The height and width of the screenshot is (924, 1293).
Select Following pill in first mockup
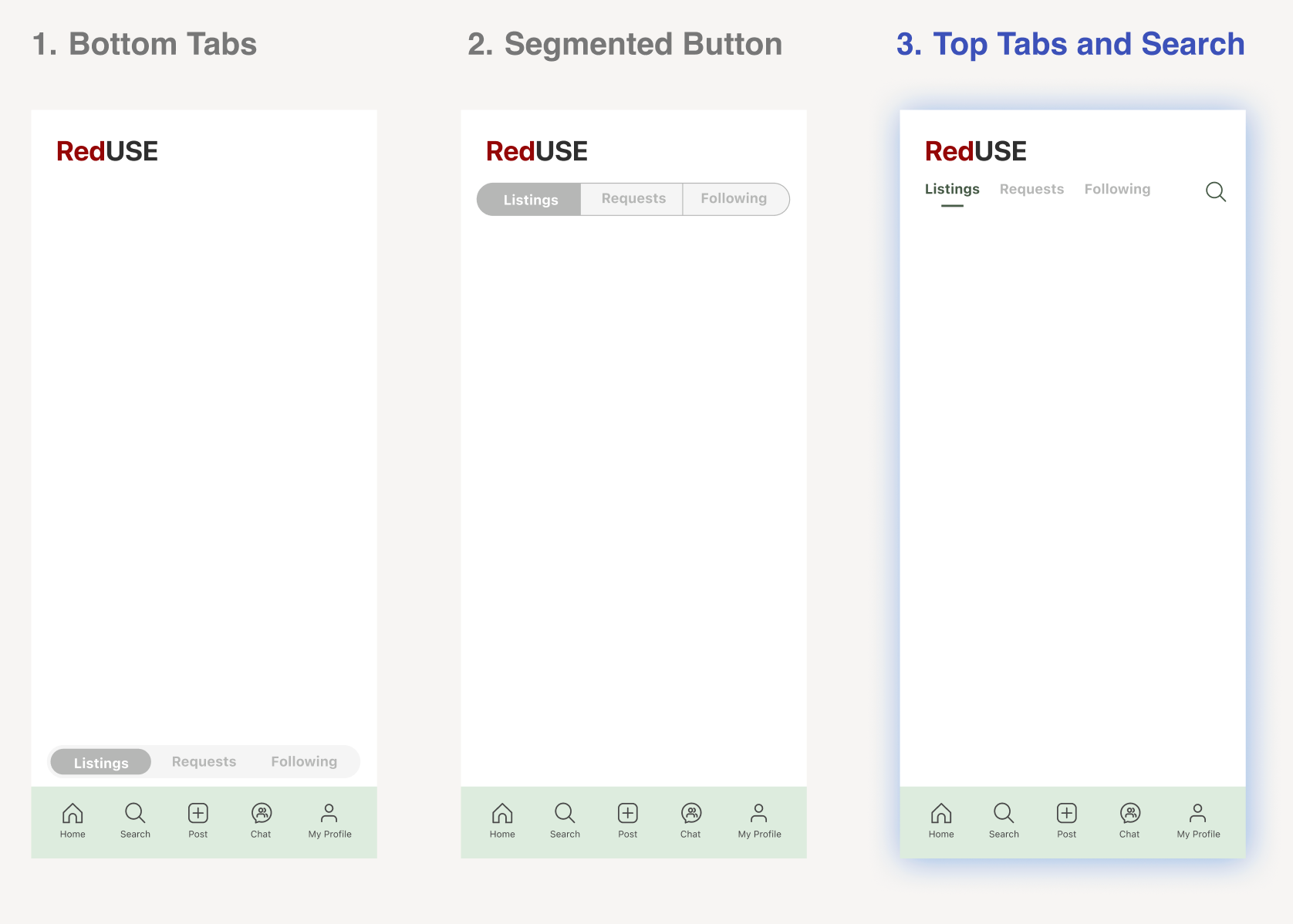(x=304, y=762)
